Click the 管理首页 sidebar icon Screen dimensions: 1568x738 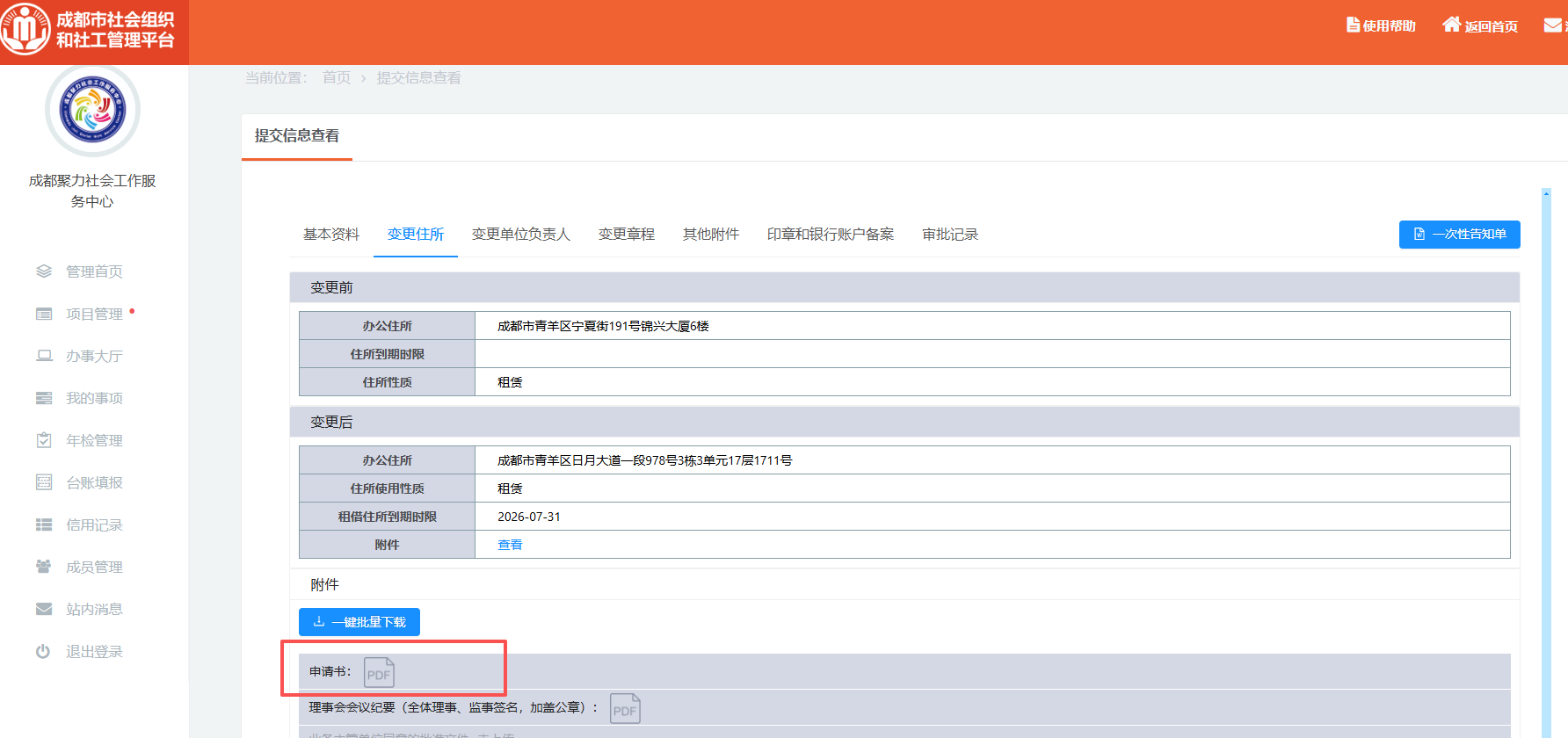tap(44, 271)
